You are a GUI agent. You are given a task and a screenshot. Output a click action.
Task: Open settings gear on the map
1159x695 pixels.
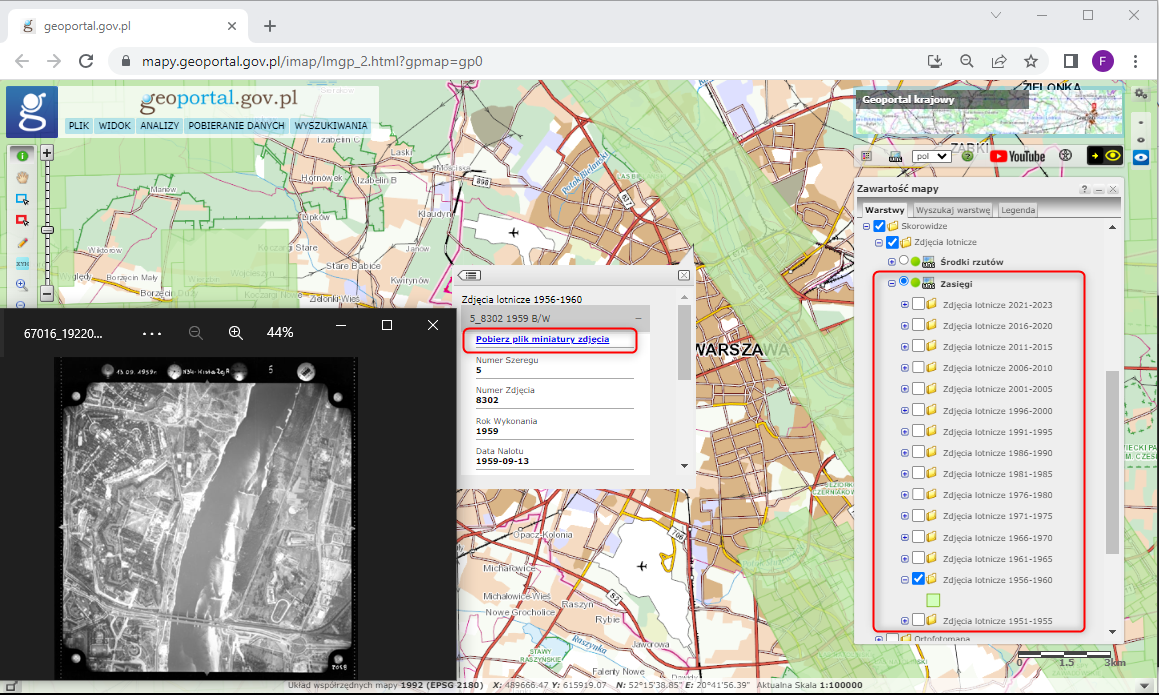(x=1140, y=93)
